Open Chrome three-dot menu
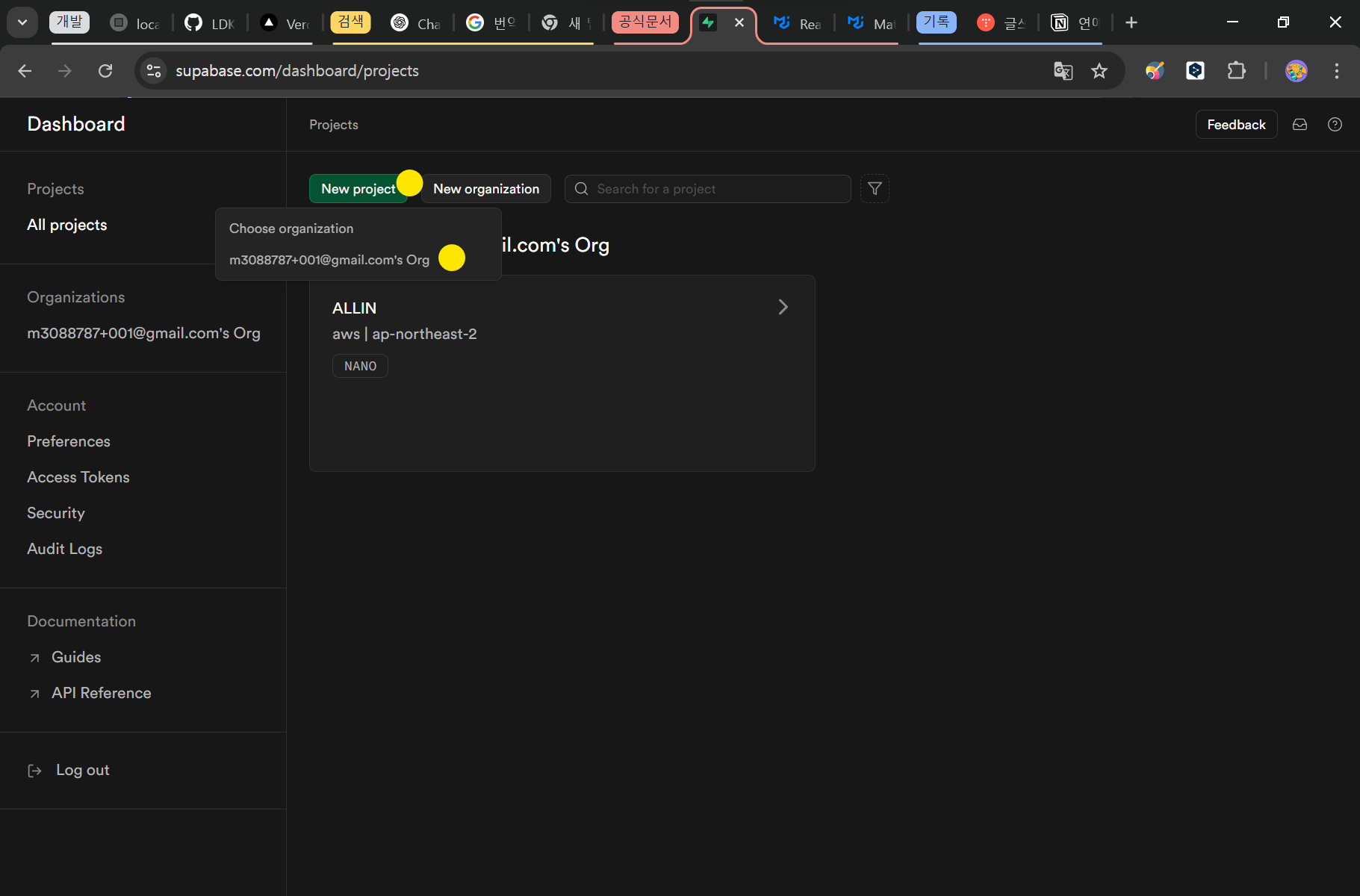 1337,71
